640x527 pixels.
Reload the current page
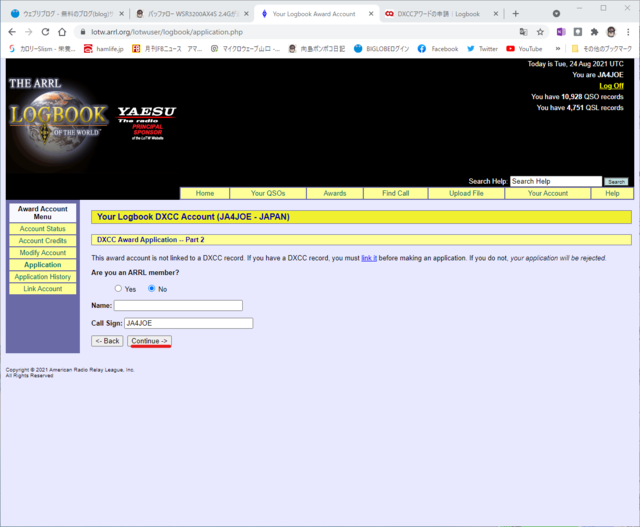click(x=45, y=32)
